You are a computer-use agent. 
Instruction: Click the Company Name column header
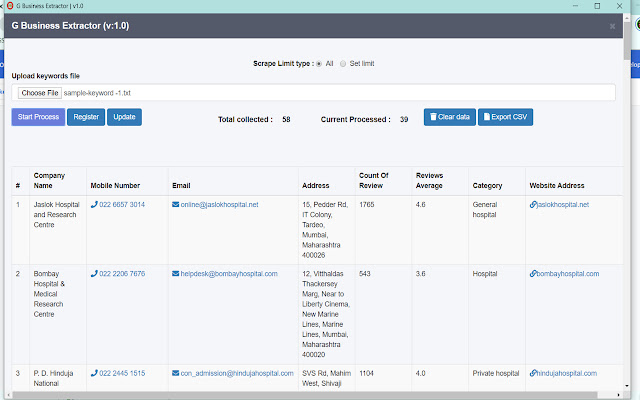[x=49, y=180]
